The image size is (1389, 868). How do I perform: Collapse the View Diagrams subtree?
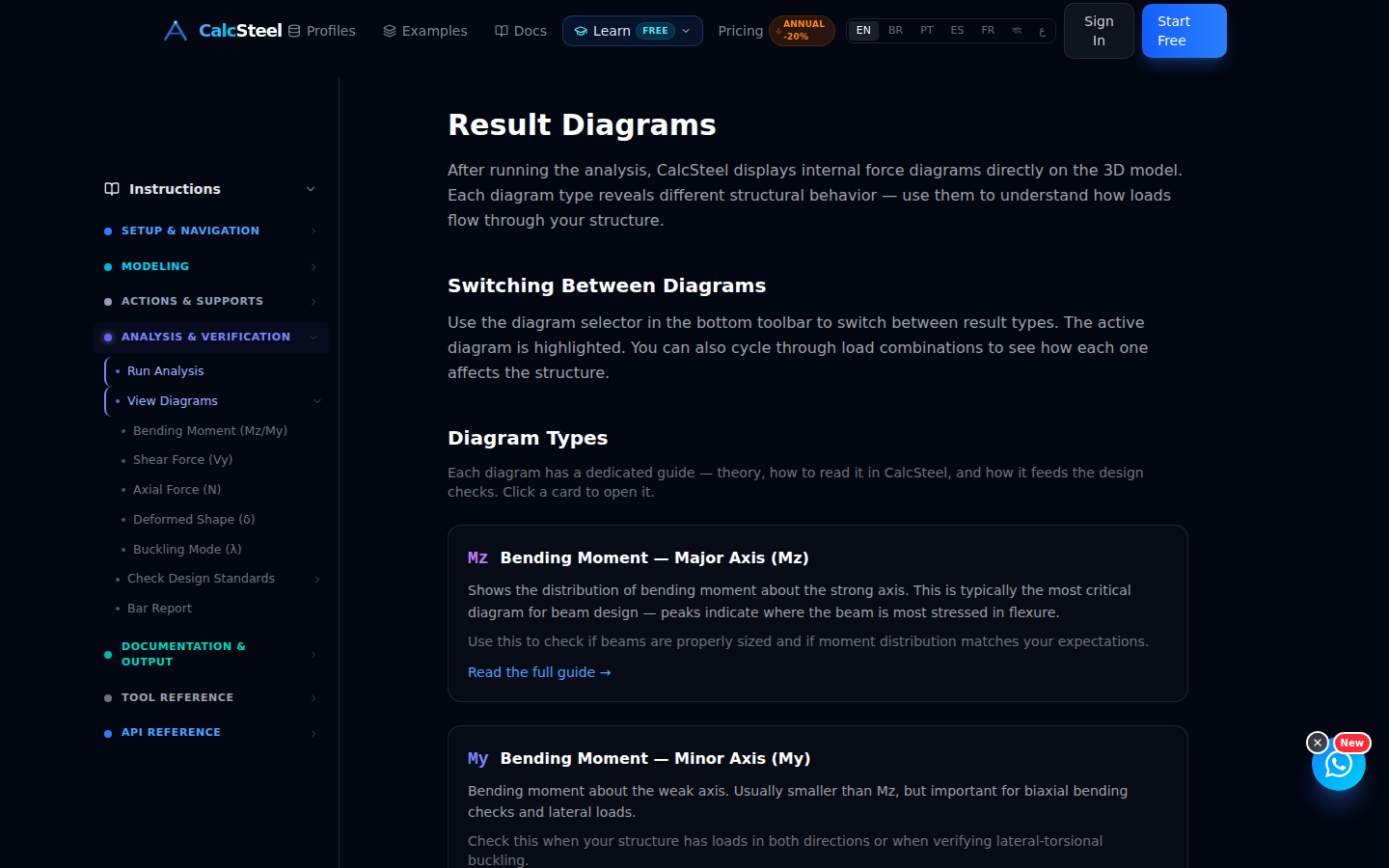(317, 401)
